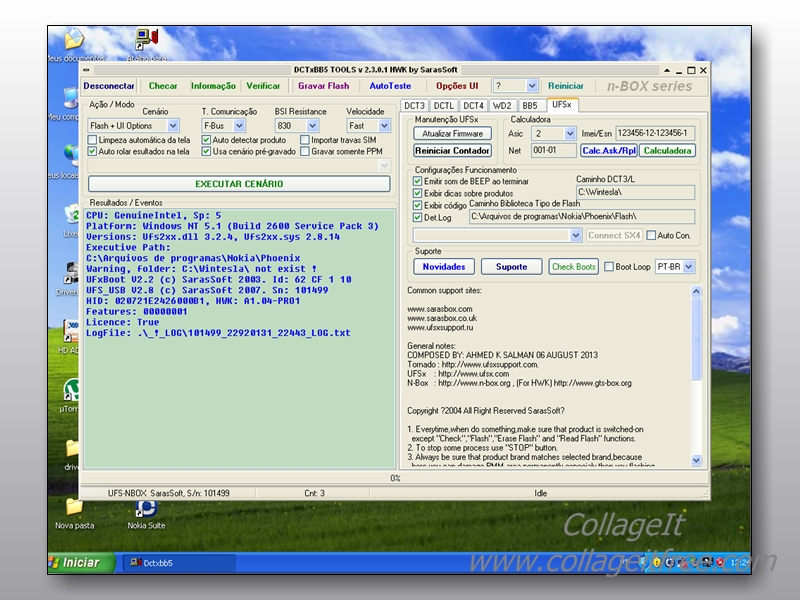The image size is (800, 600).
Task: Click the red shield security alert tray icon
Action: click(720, 562)
